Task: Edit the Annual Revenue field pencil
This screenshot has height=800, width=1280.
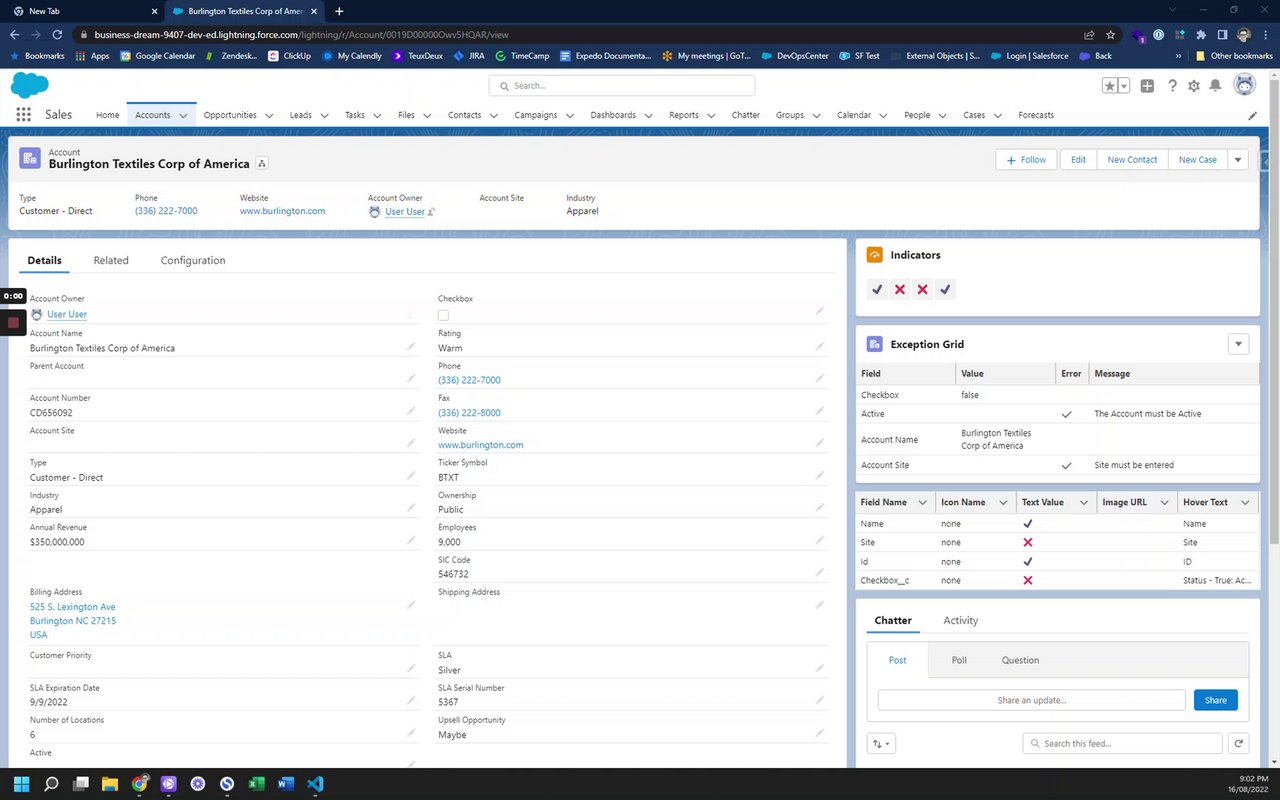Action: (x=411, y=540)
